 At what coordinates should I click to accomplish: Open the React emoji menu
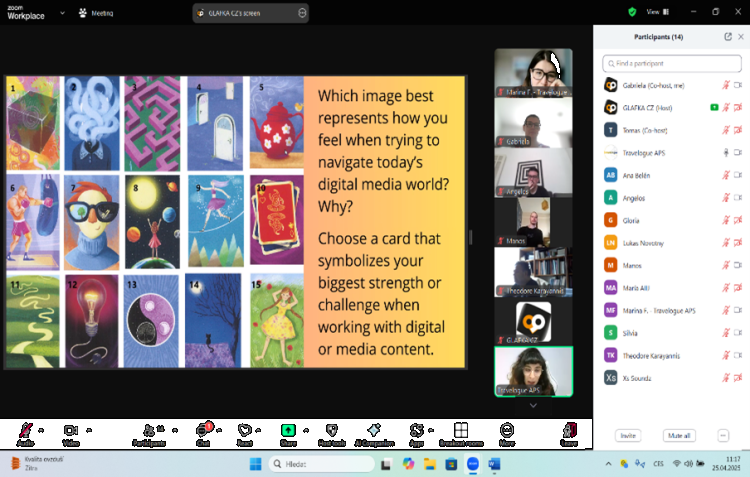[245, 432]
